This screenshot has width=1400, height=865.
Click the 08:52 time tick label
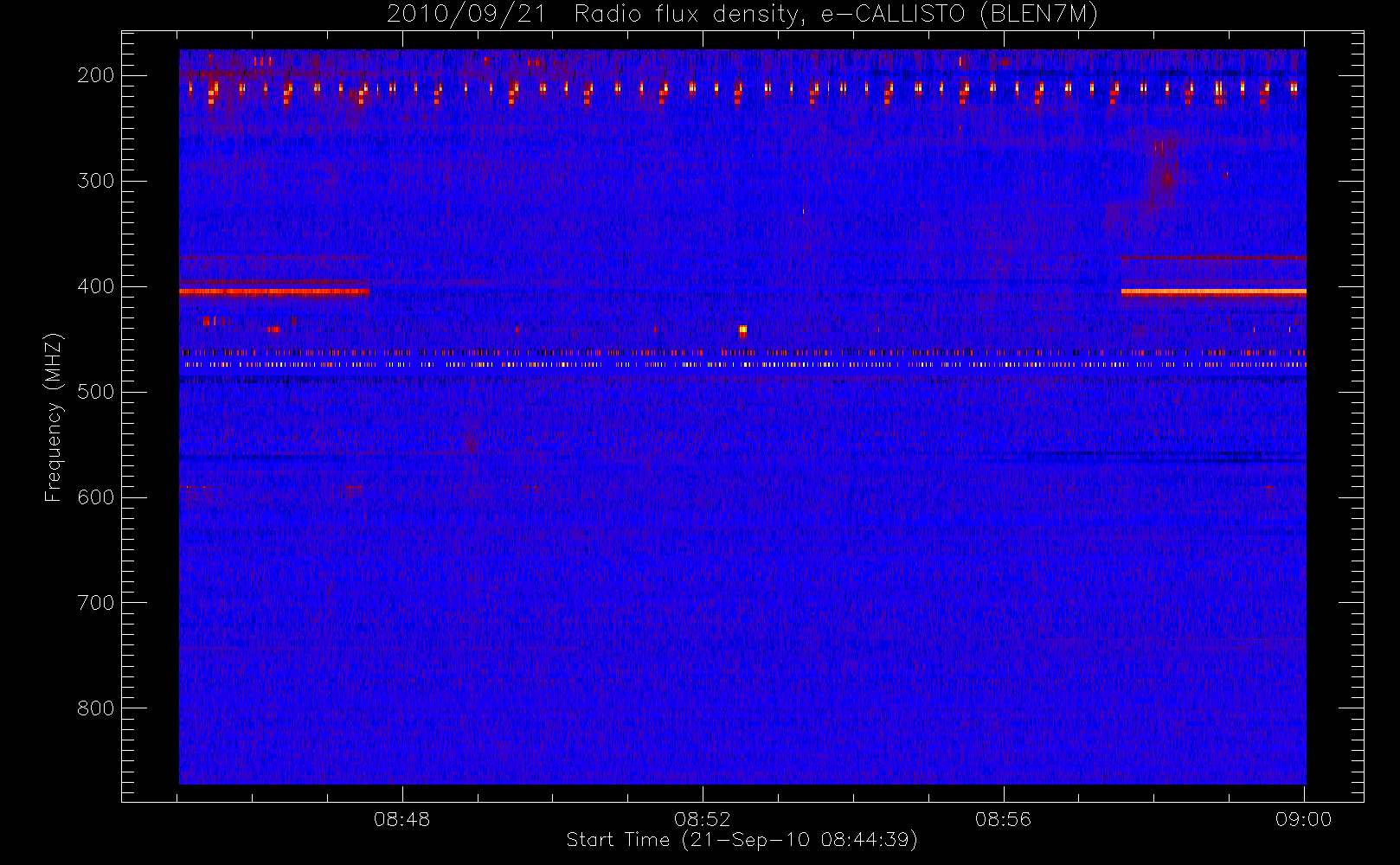click(703, 819)
